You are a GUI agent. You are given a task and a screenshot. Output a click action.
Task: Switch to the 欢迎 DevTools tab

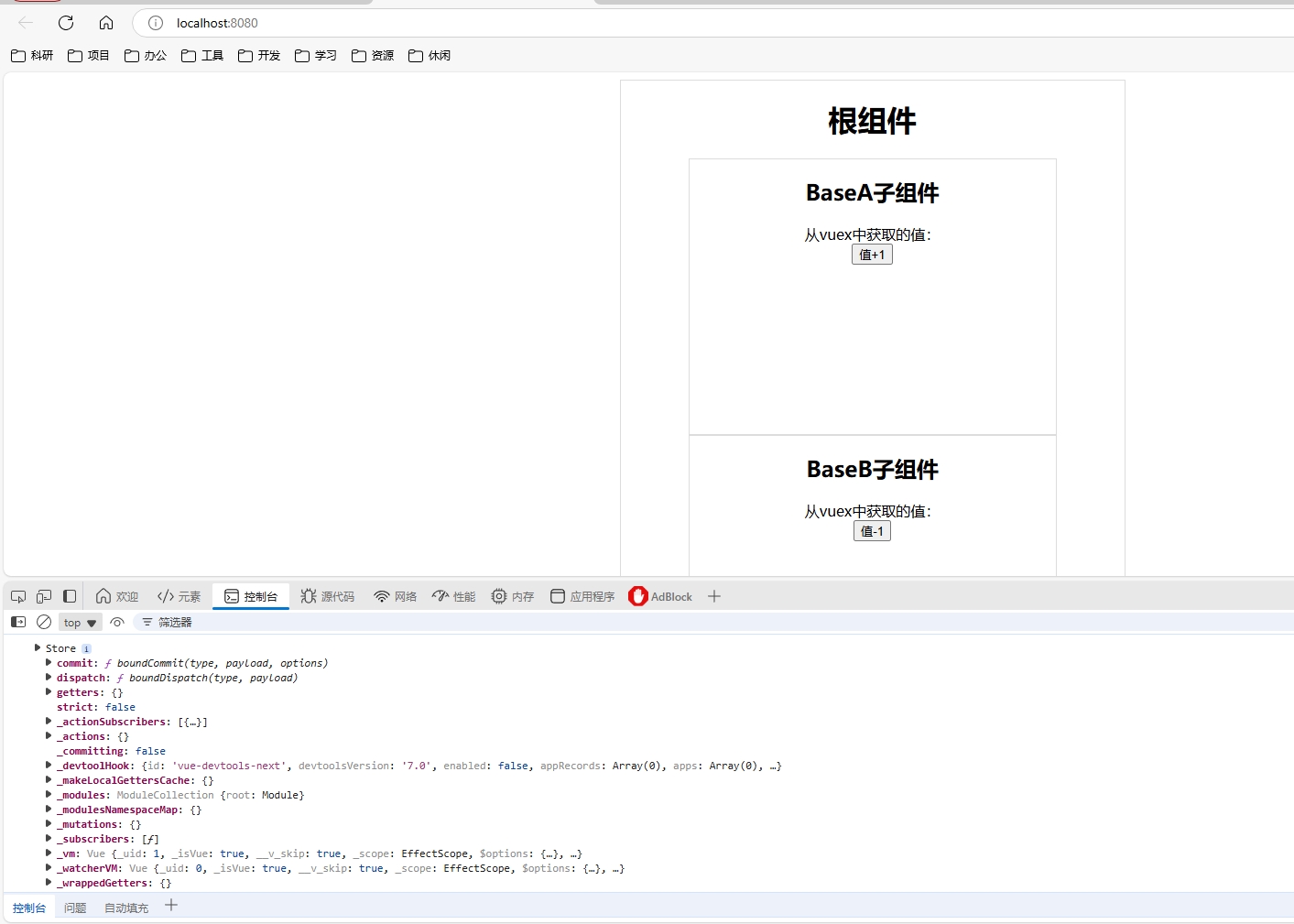tap(117, 596)
